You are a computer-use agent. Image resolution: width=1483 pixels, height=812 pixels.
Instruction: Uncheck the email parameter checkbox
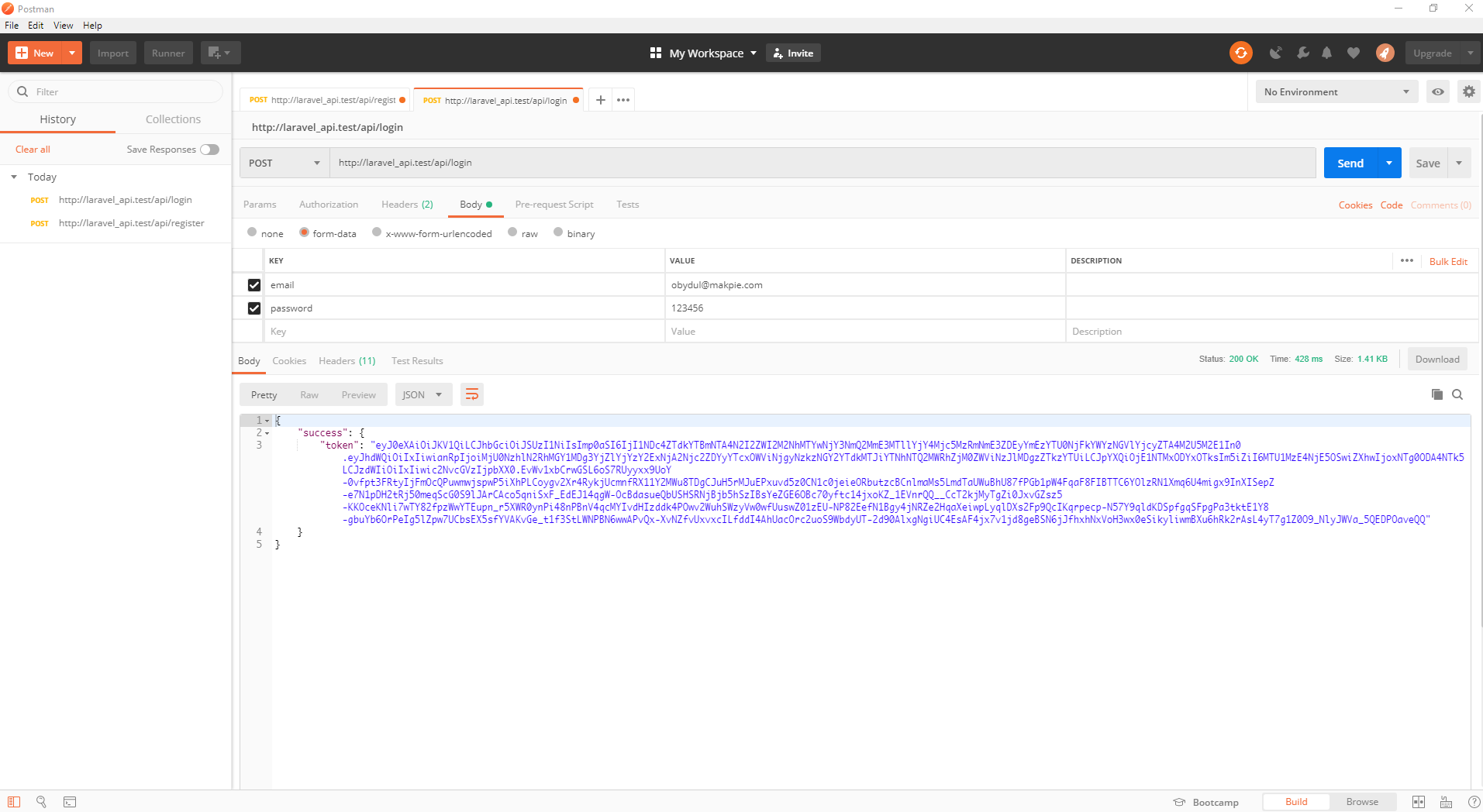click(x=253, y=285)
